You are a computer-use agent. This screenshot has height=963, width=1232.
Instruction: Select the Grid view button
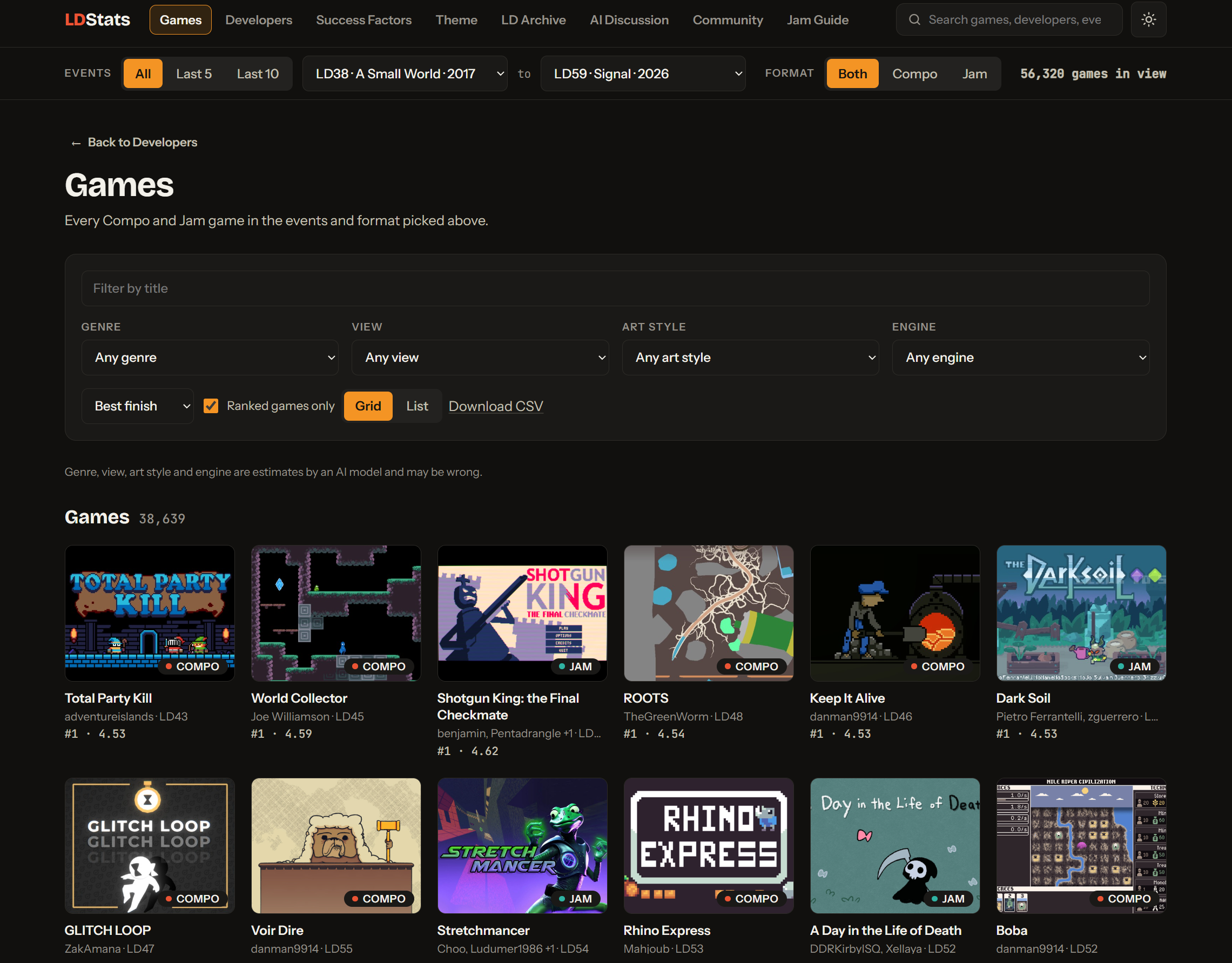[x=368, y=406]
